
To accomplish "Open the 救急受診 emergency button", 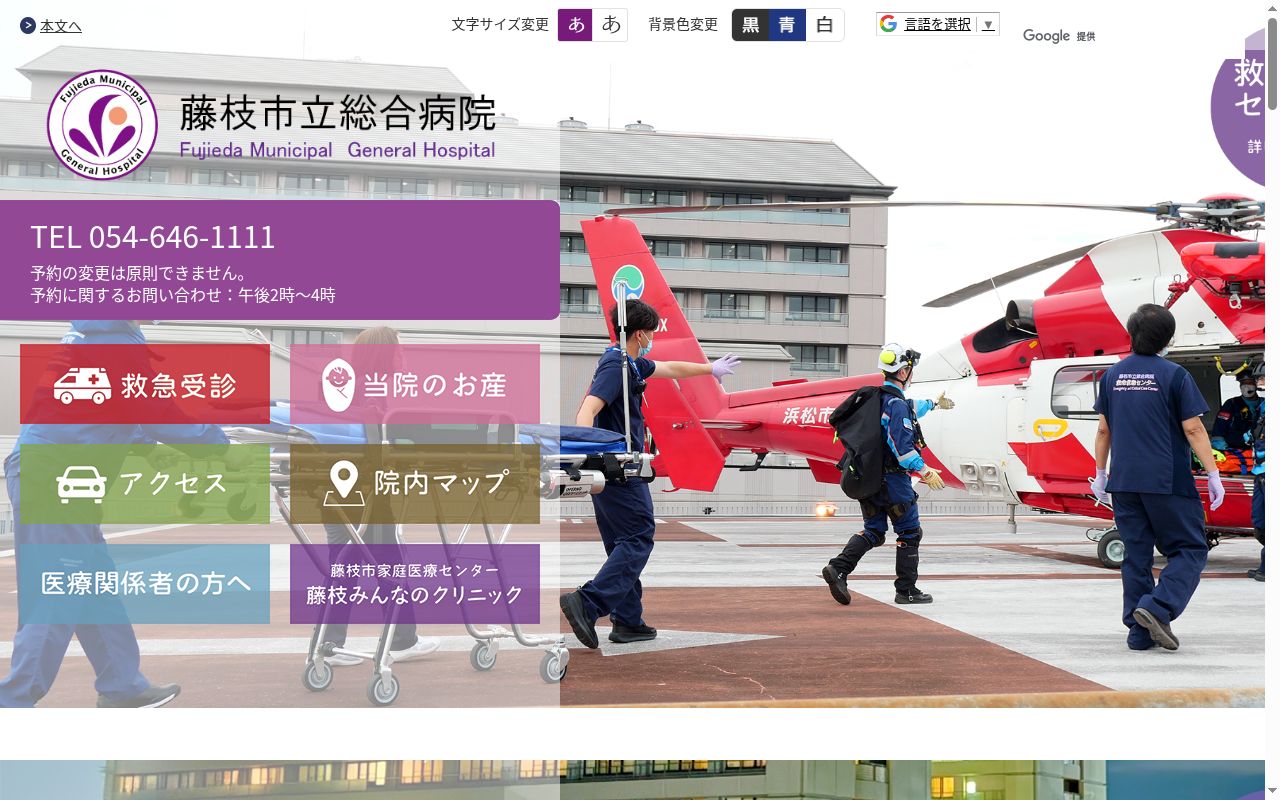I will (x=145, y=384).
